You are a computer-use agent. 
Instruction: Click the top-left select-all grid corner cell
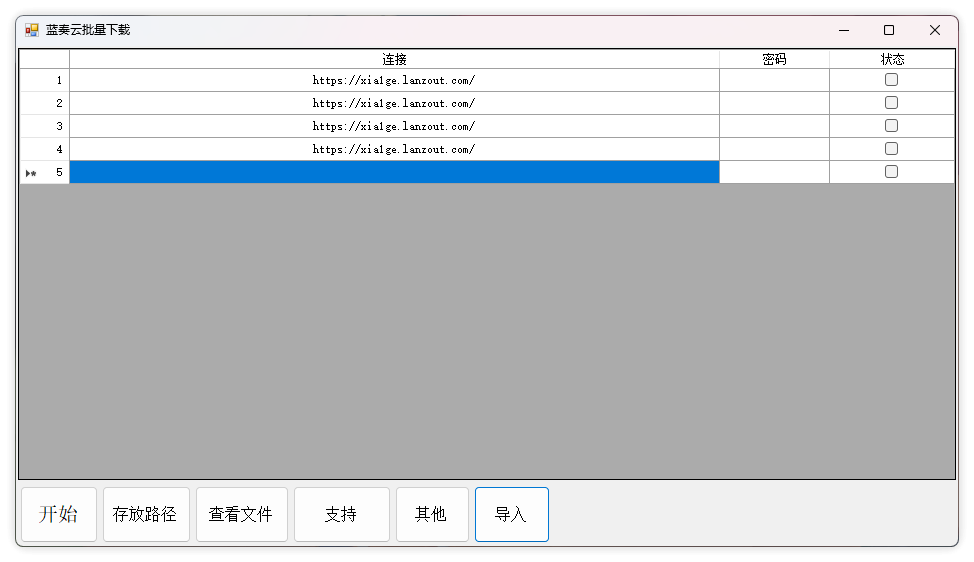click(x=45, y=59)
